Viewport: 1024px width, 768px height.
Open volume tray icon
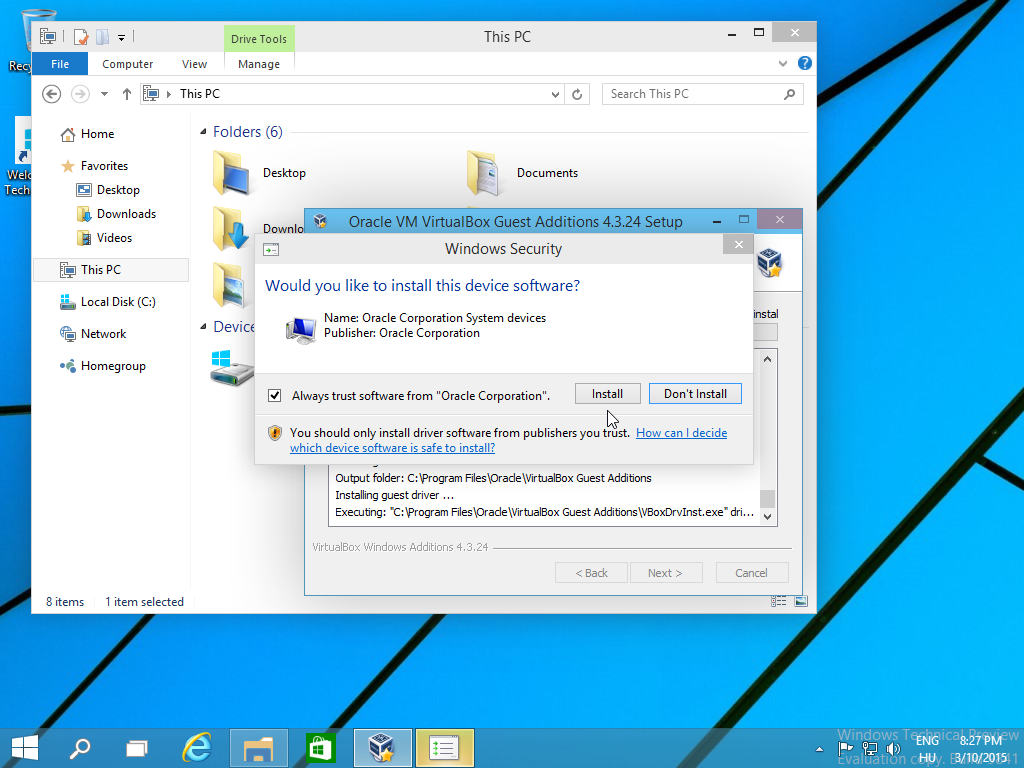click(x=893, y=749)
